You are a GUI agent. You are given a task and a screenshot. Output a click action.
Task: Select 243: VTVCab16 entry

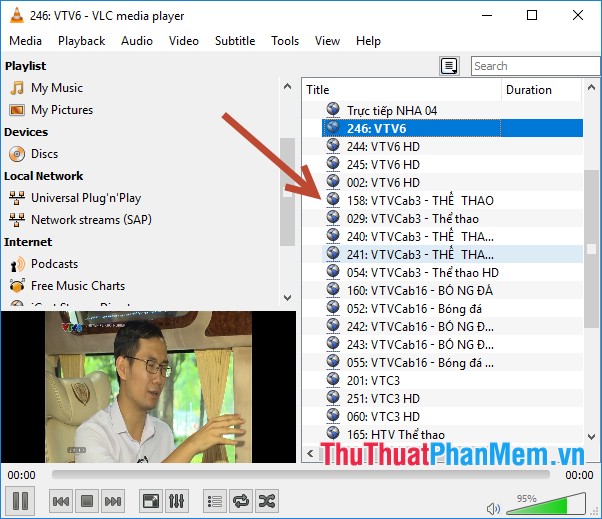[x=420, y=345]
